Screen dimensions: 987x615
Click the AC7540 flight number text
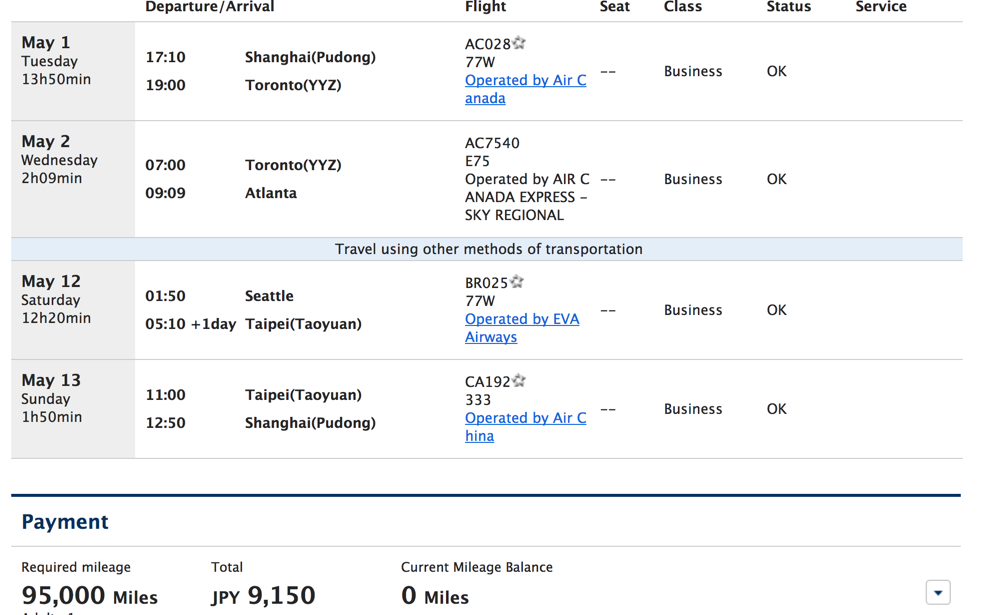point(492,143)
